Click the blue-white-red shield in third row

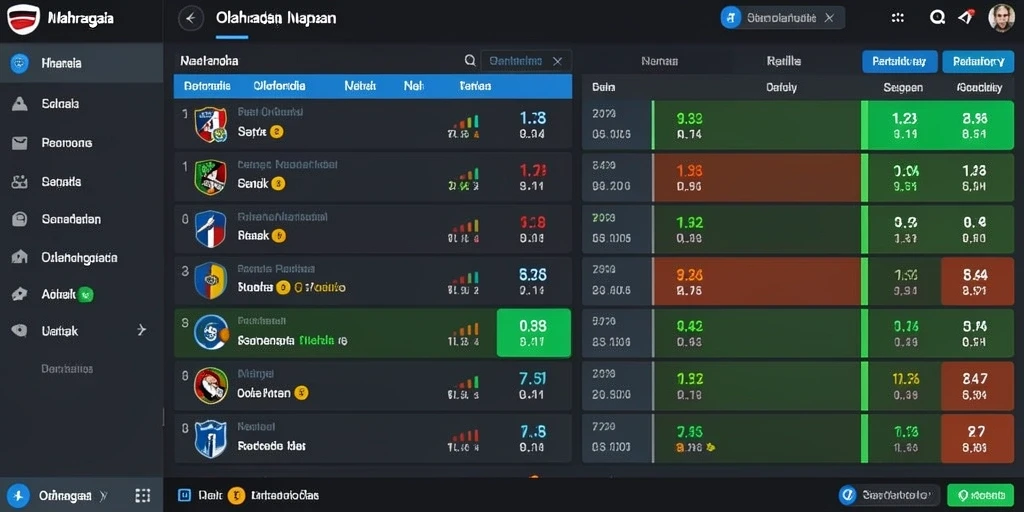click(x=210, y=229)
